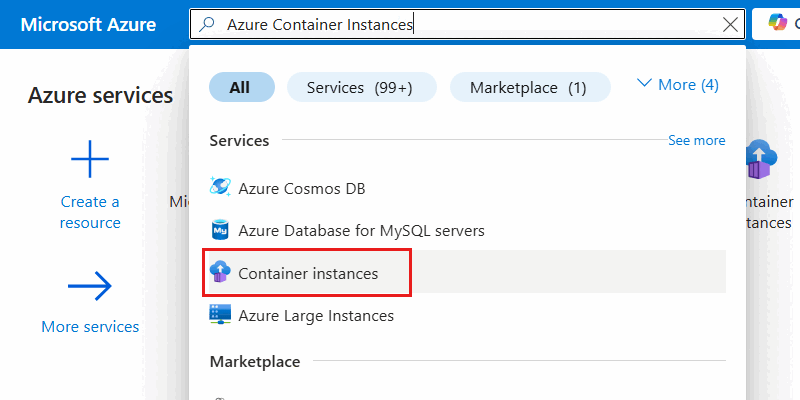The height and width of the screenshot is (400, 800).
Task: Clear the search text with the X
Action: 729,25
